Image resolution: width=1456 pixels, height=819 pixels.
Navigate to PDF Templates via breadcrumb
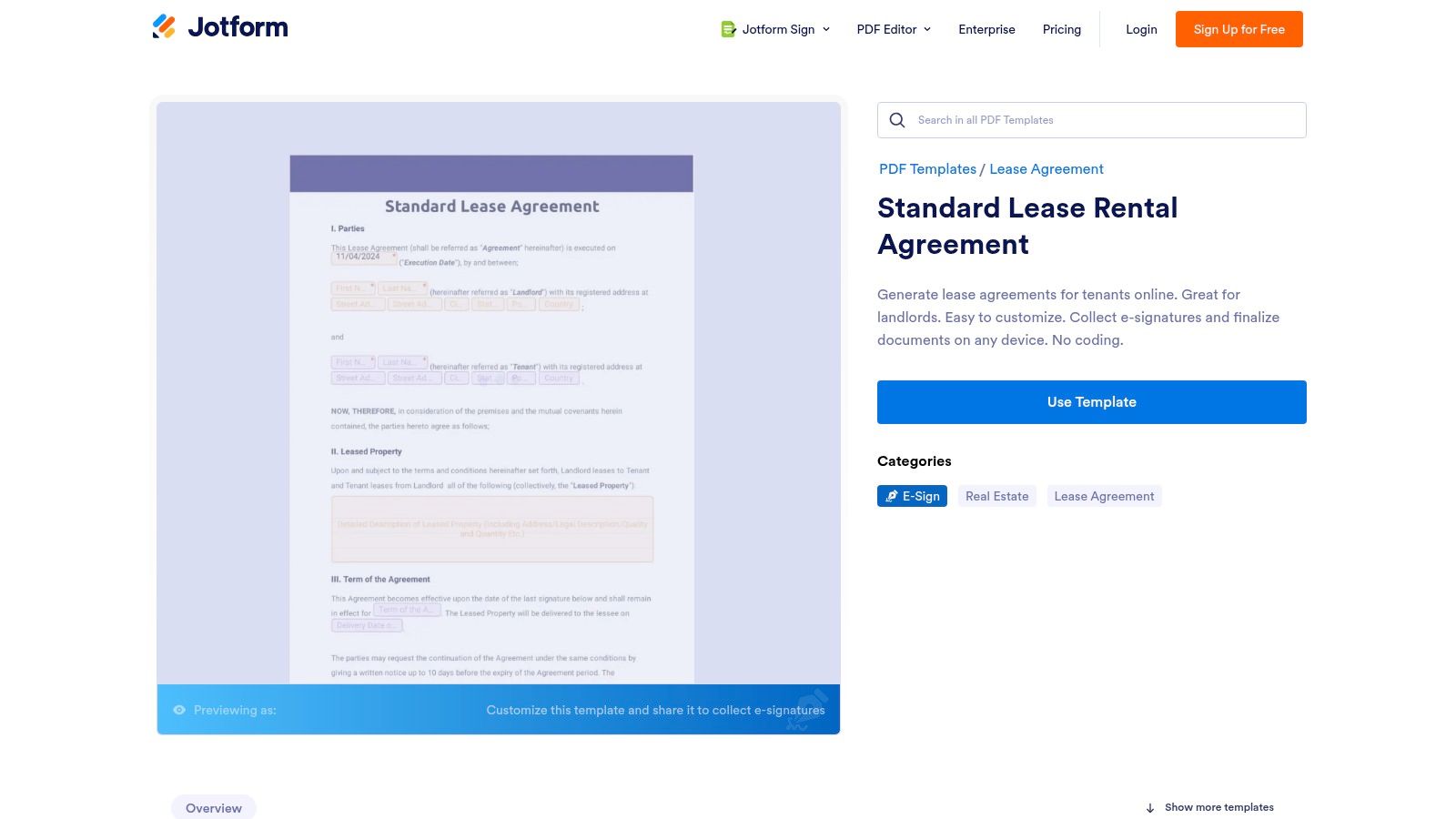click(x=927, y=168)
